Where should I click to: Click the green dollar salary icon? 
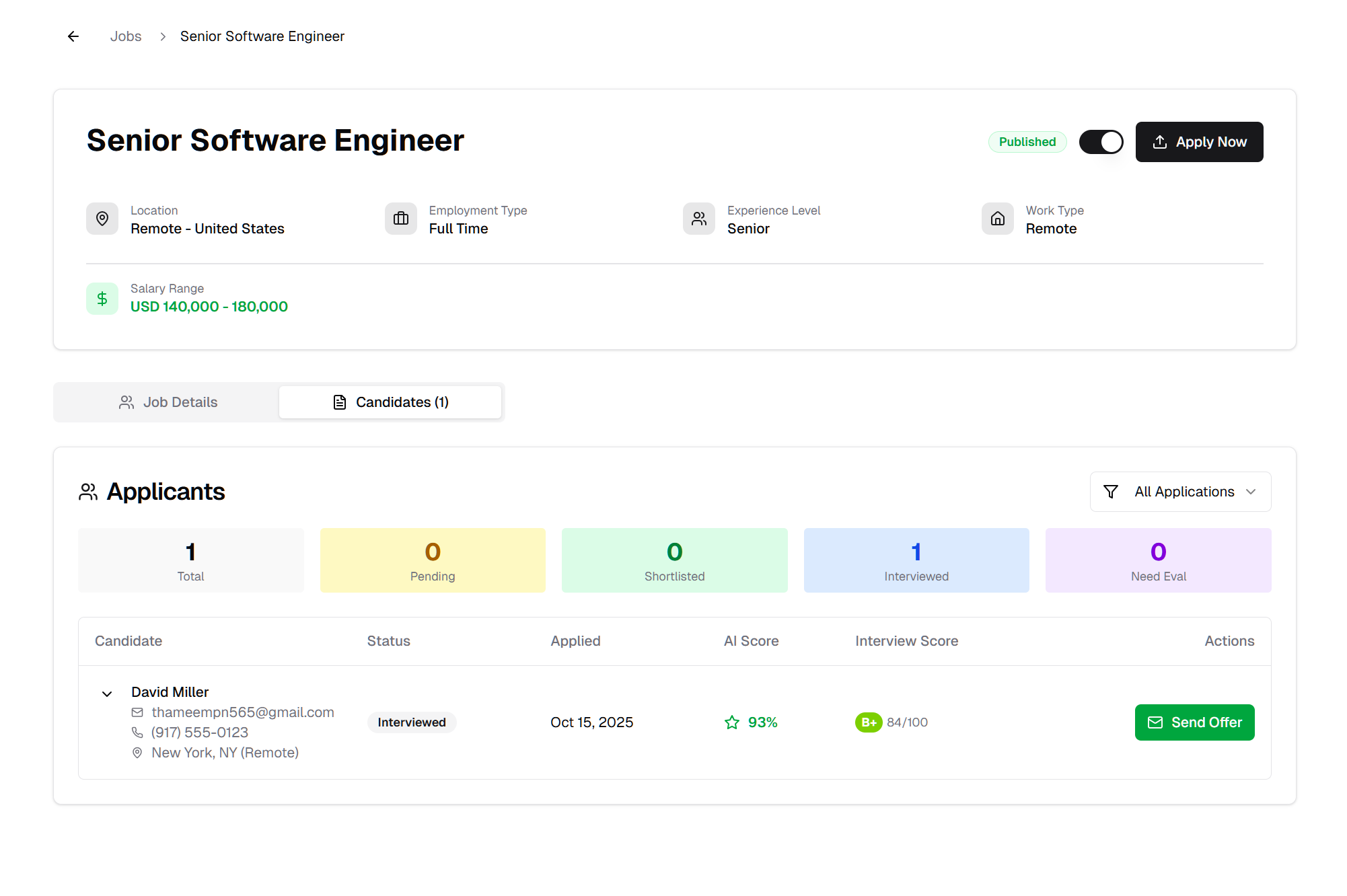tap(102, 299)
